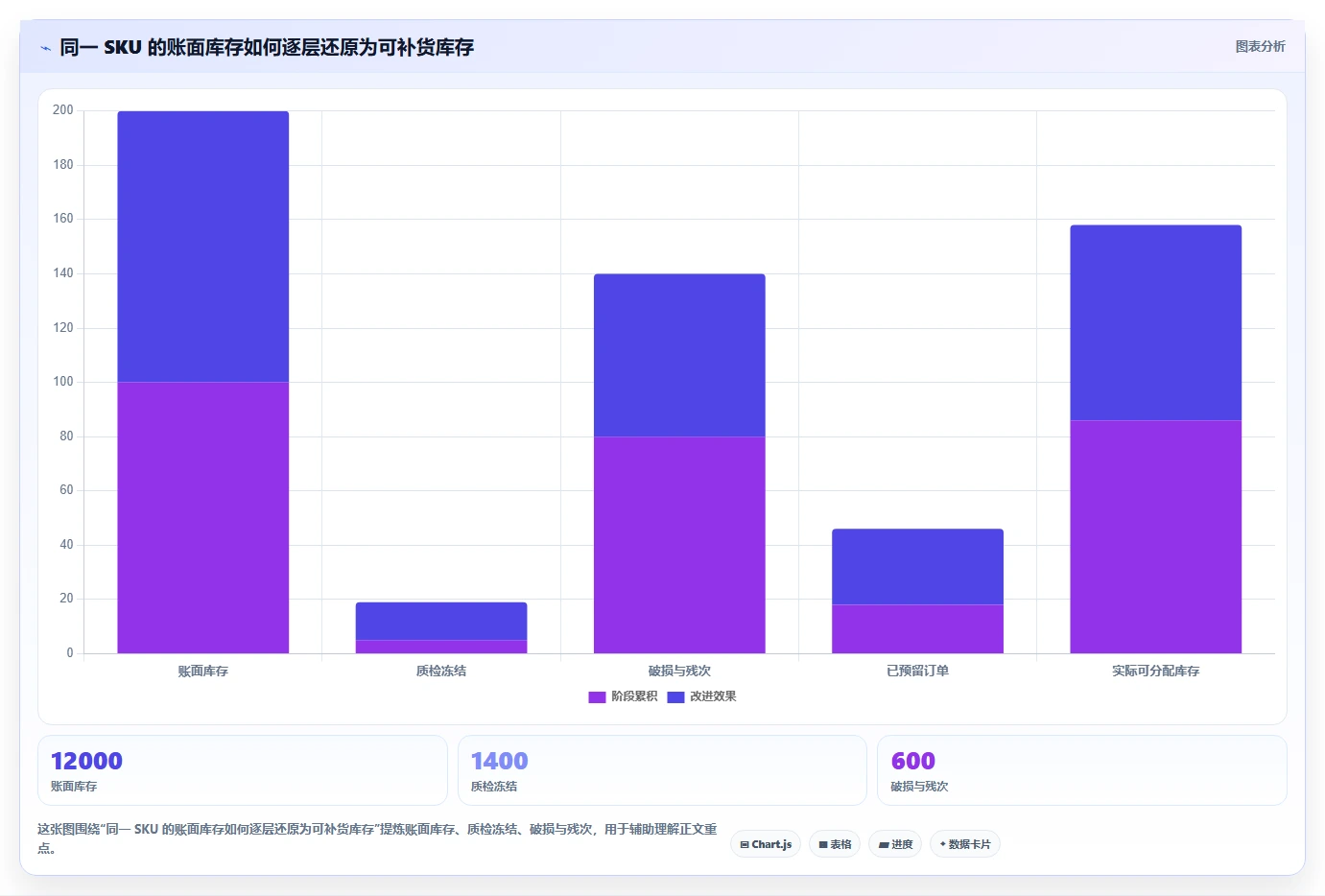This screenshot has height=896, width=1325.
Task: Click the summary description paragraph at bottom
Action: [x=377, y=837]
